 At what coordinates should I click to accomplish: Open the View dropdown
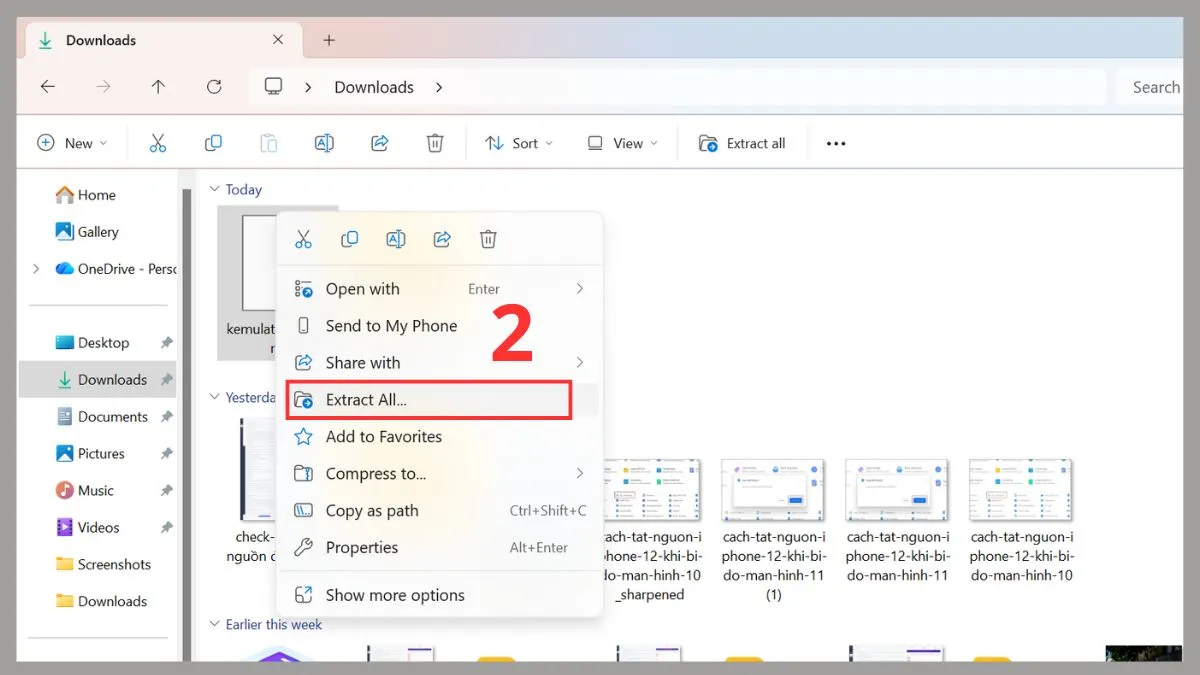point(622,143)
